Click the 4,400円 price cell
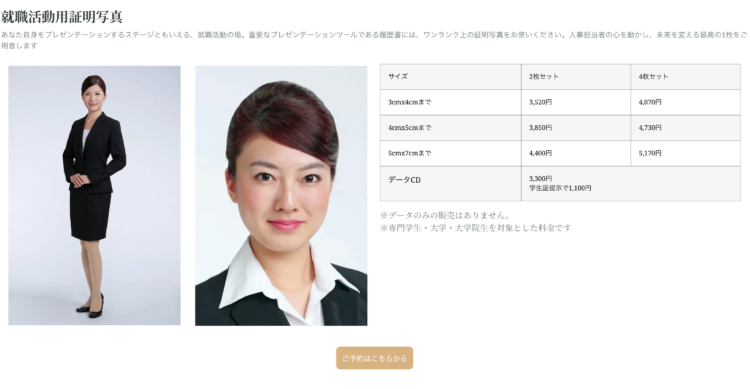The width and height of the screenshot is (750, 389). click(576, 153)
